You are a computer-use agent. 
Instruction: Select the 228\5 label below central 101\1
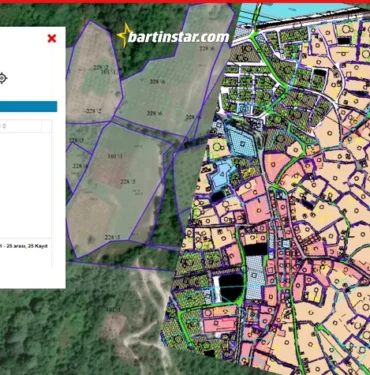point(128,182)
